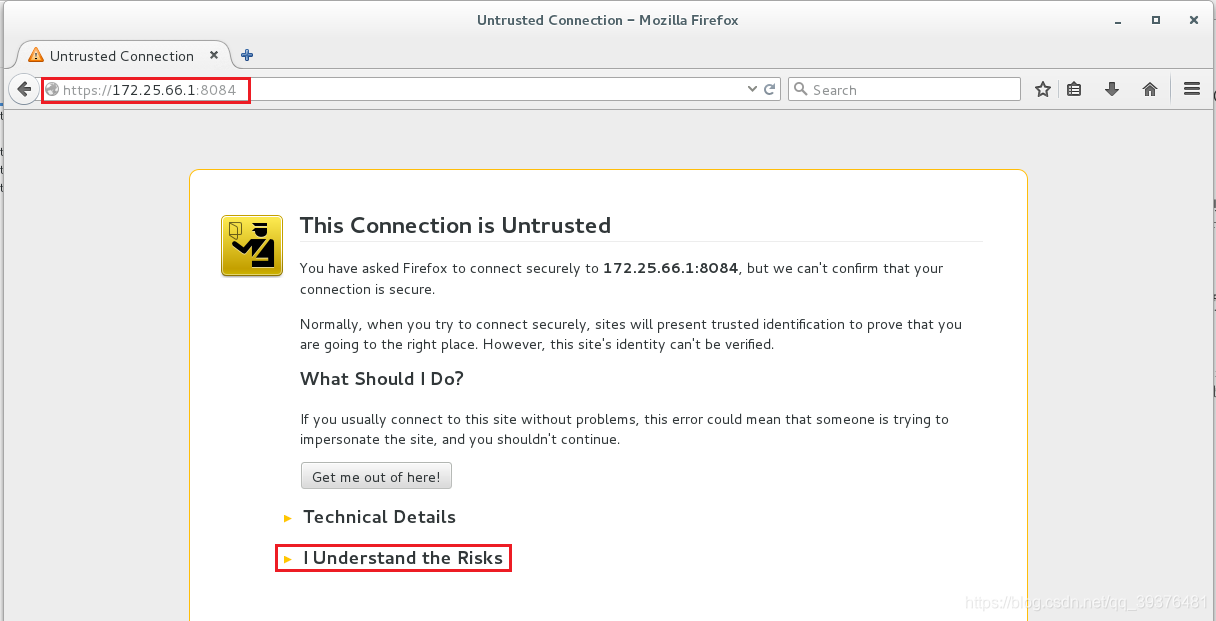Open a new tab with plus icon

tap(247, 55)
